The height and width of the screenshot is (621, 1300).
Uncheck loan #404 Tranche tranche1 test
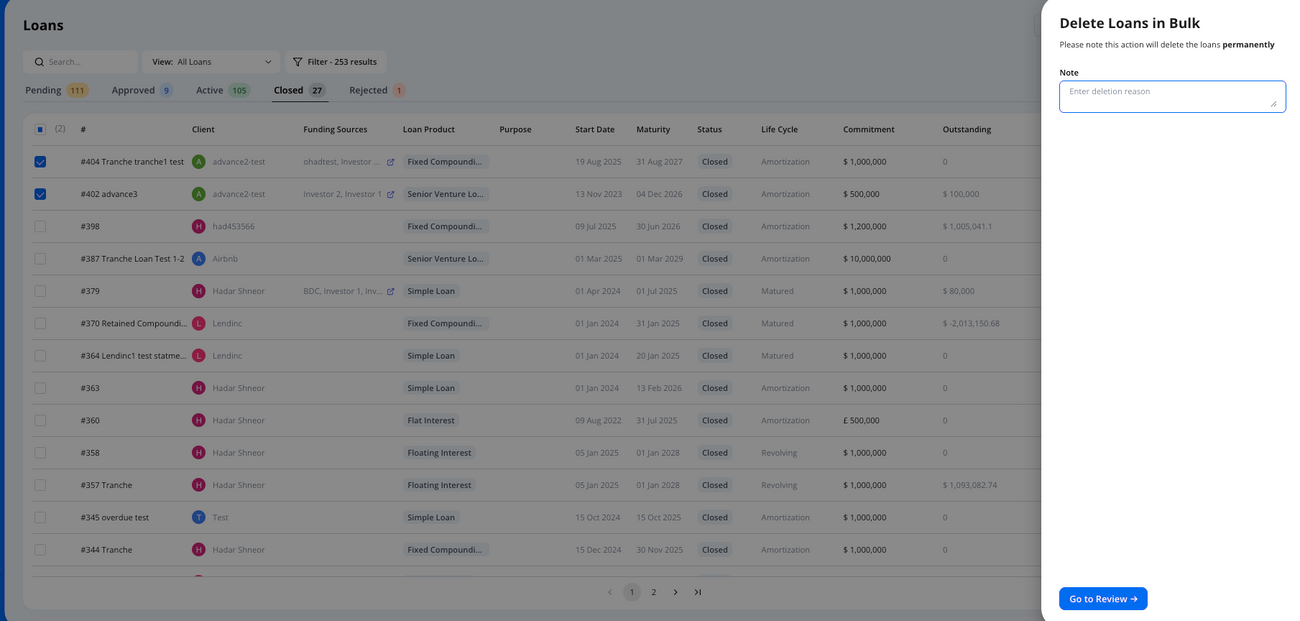click(x=40, y=161)
